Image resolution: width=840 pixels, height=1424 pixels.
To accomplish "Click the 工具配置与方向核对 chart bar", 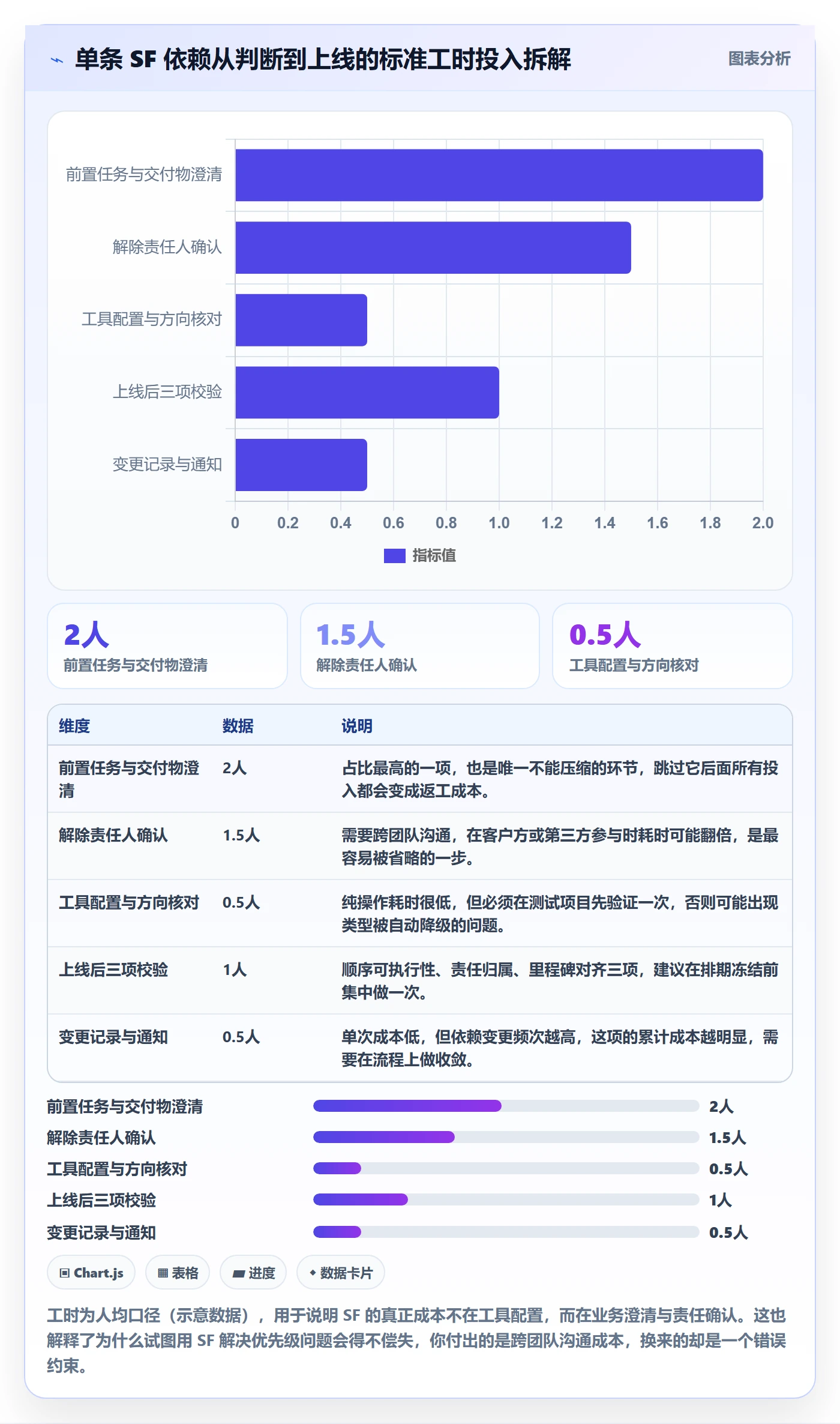I will pos(301,320).
